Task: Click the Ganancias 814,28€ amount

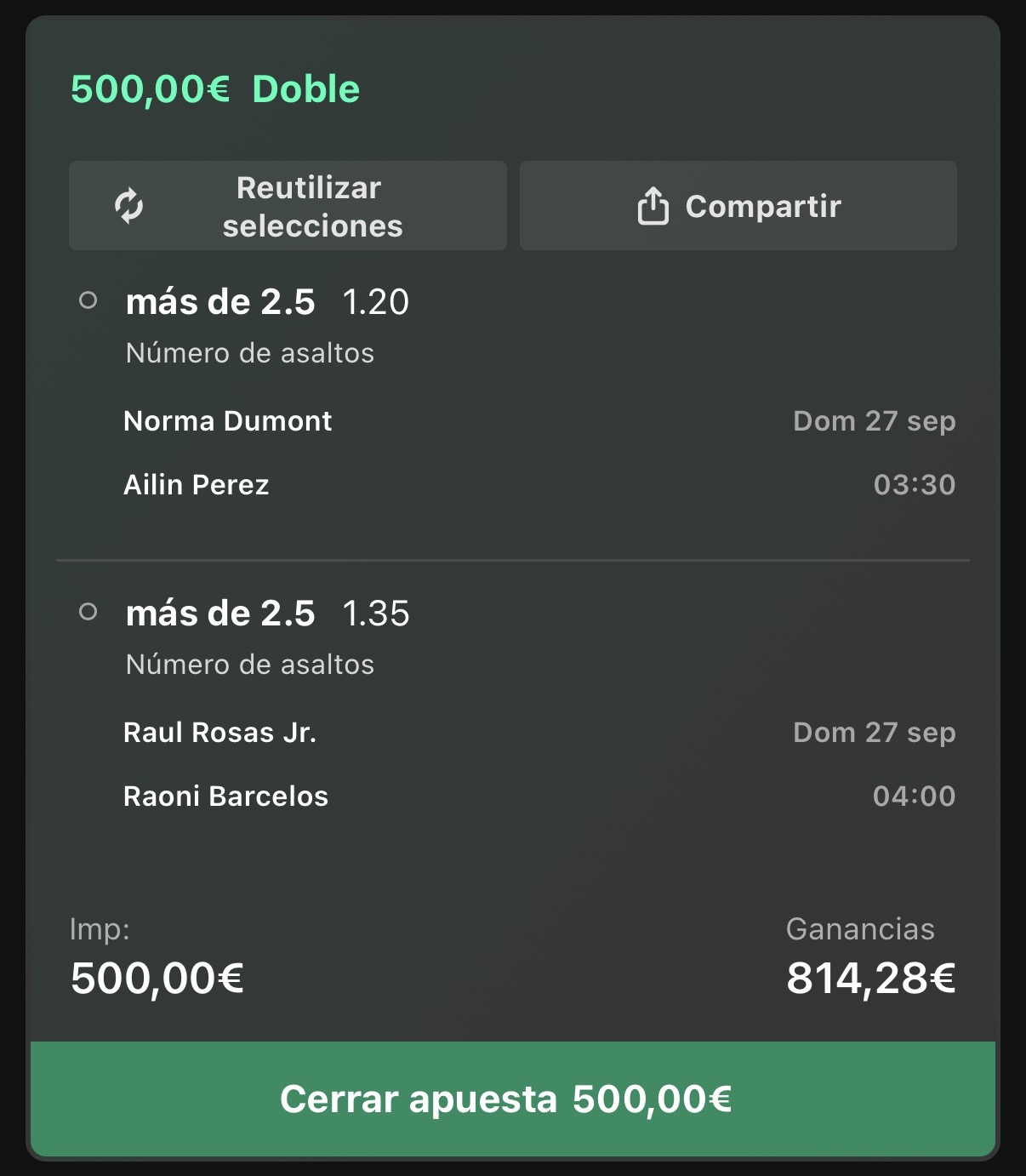Action: [x=871, y=979]
